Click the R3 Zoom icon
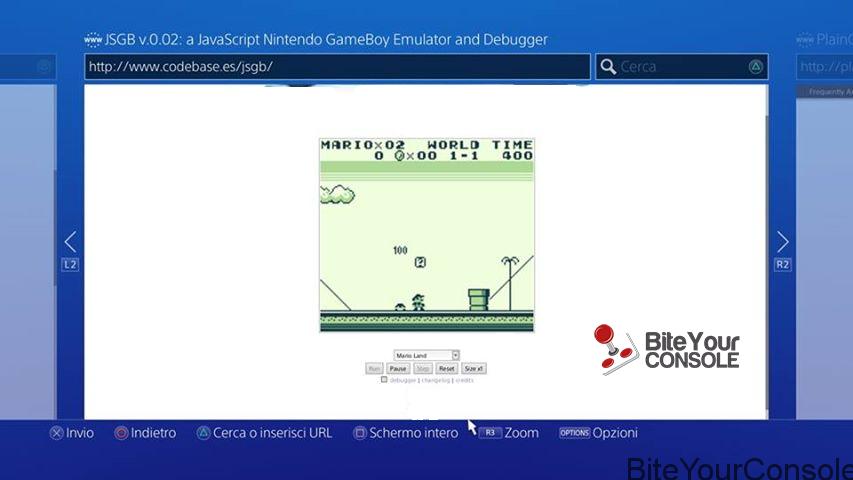 click(490, 433)
